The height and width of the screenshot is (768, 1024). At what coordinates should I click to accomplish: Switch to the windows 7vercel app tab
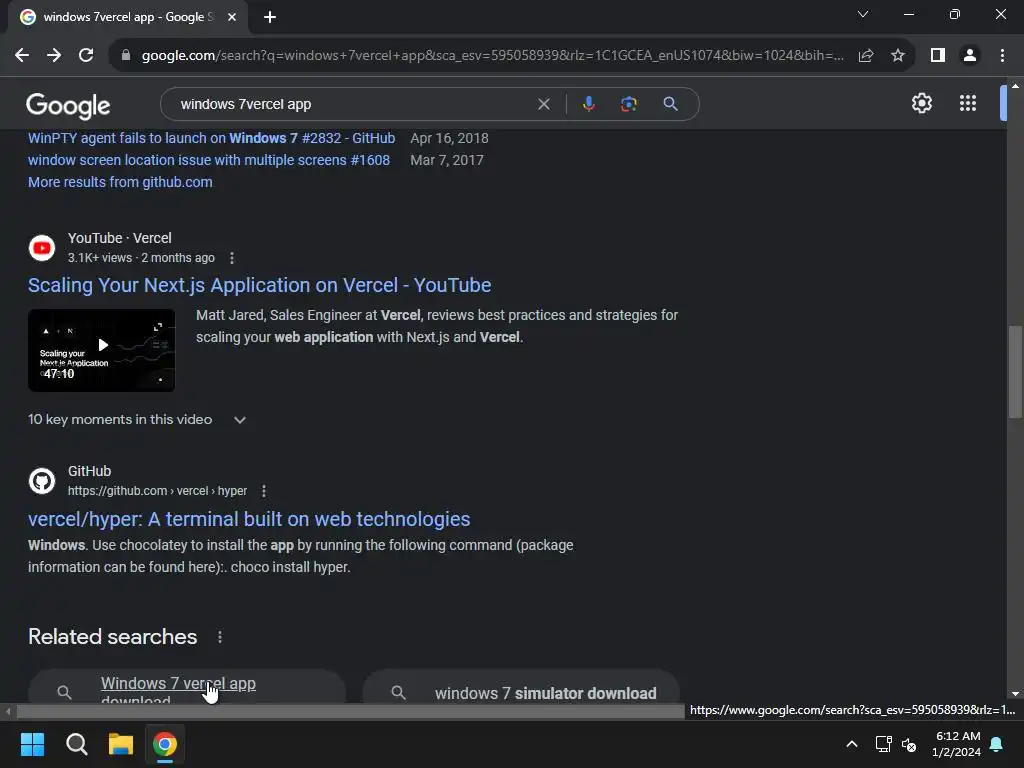[127, 17]
